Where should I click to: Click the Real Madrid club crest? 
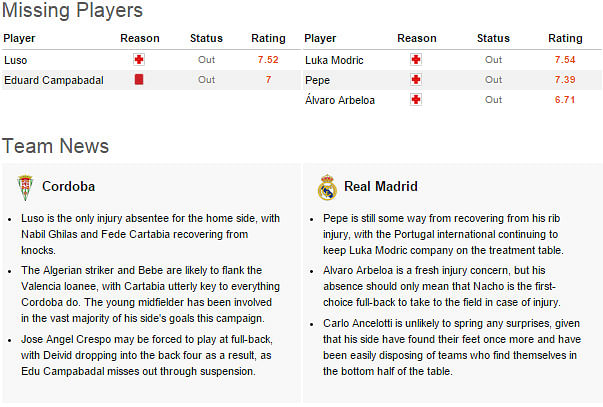click(327, 187)
